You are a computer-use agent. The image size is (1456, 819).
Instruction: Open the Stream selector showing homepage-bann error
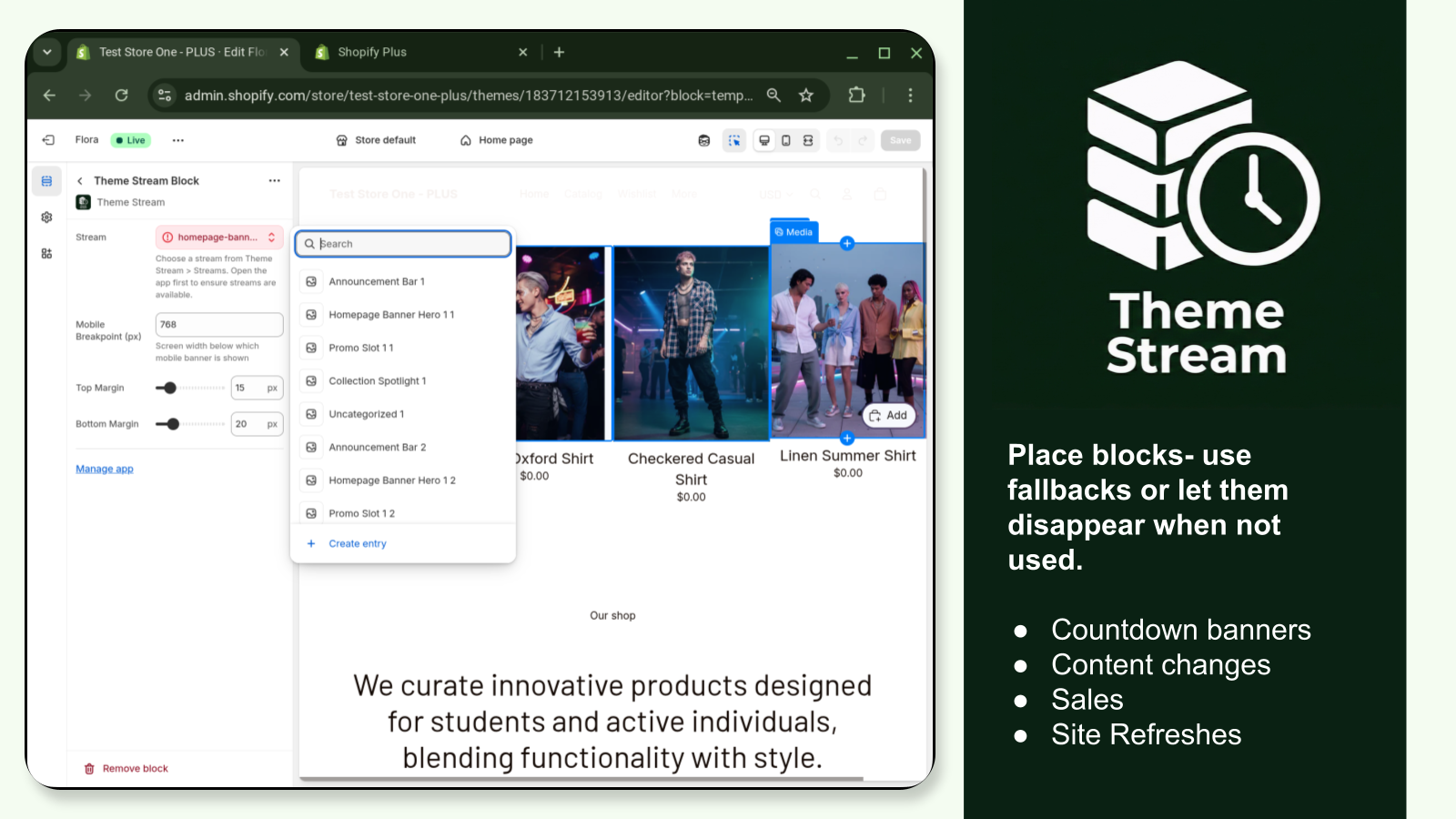pyautogui.click(x=218, y=237)
